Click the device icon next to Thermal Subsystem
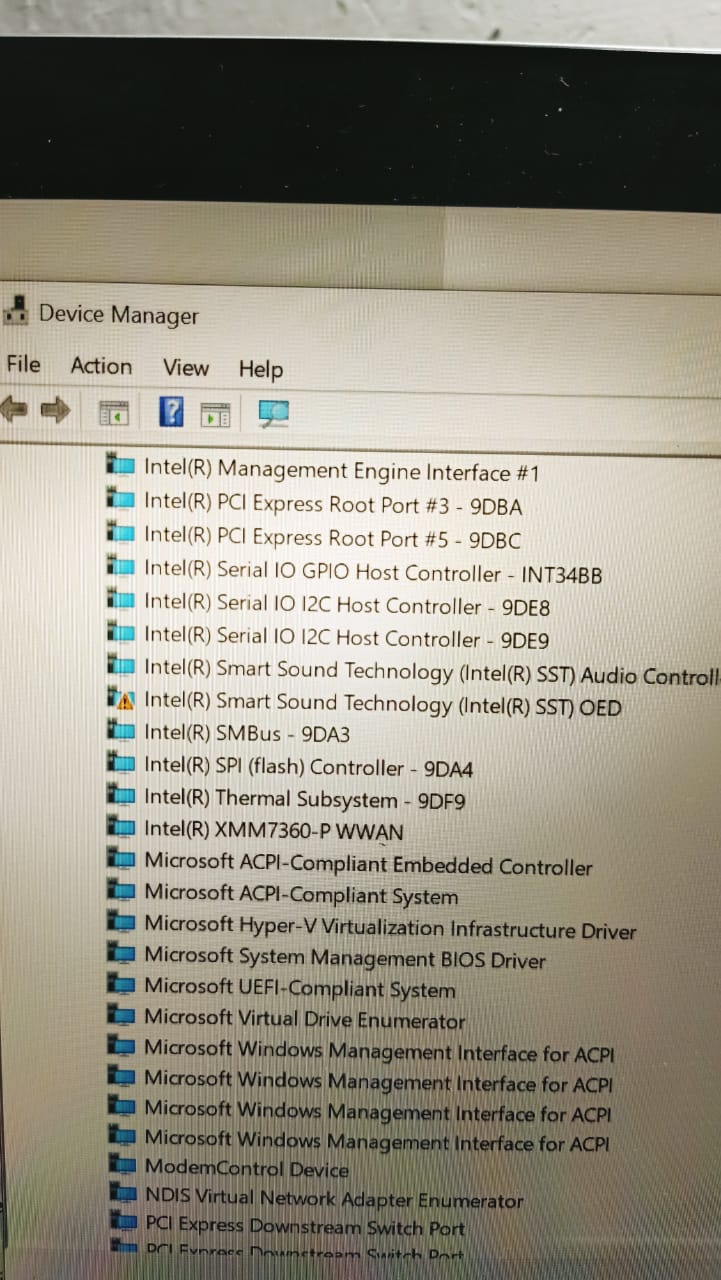 coord(121,797)
